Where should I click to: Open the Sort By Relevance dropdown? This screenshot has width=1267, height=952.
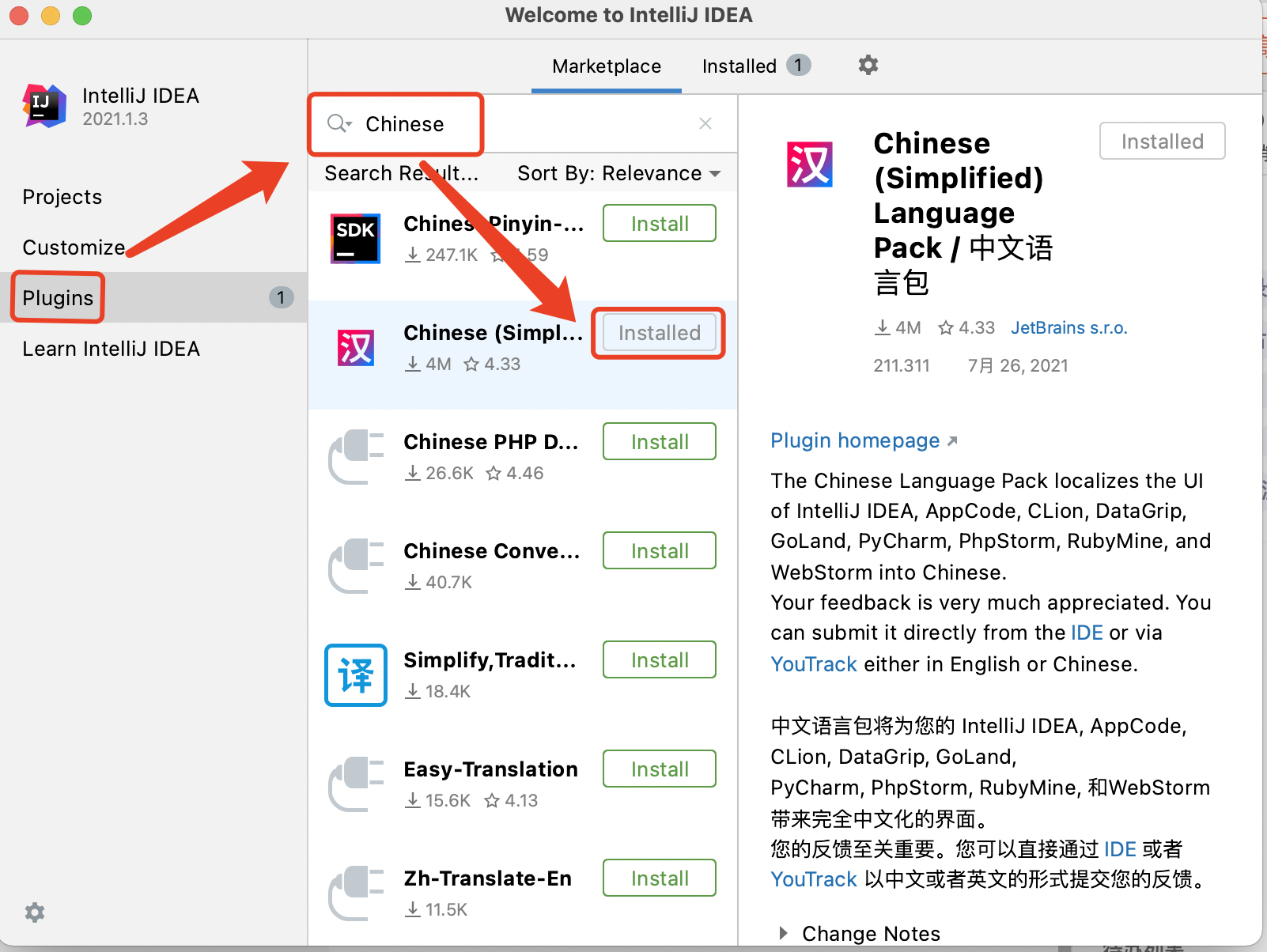coord(618,173)
